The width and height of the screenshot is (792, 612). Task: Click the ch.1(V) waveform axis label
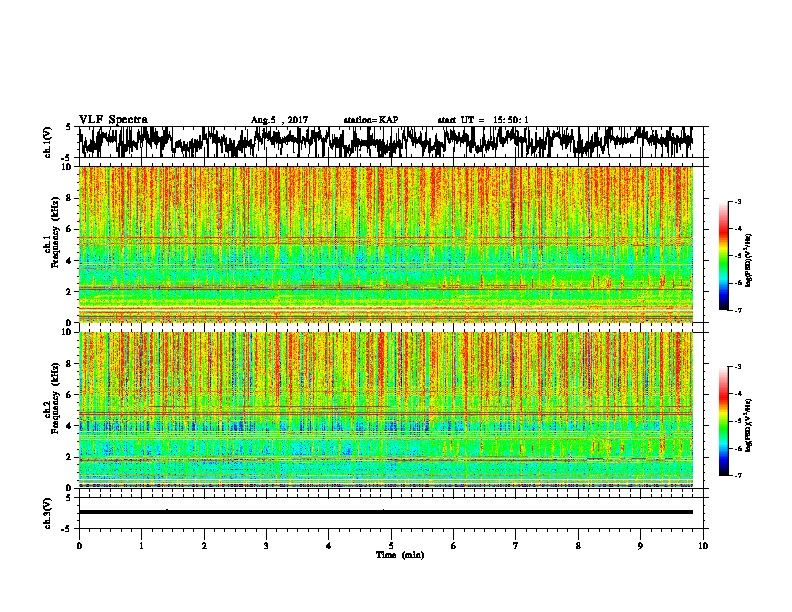coord(48,142)
